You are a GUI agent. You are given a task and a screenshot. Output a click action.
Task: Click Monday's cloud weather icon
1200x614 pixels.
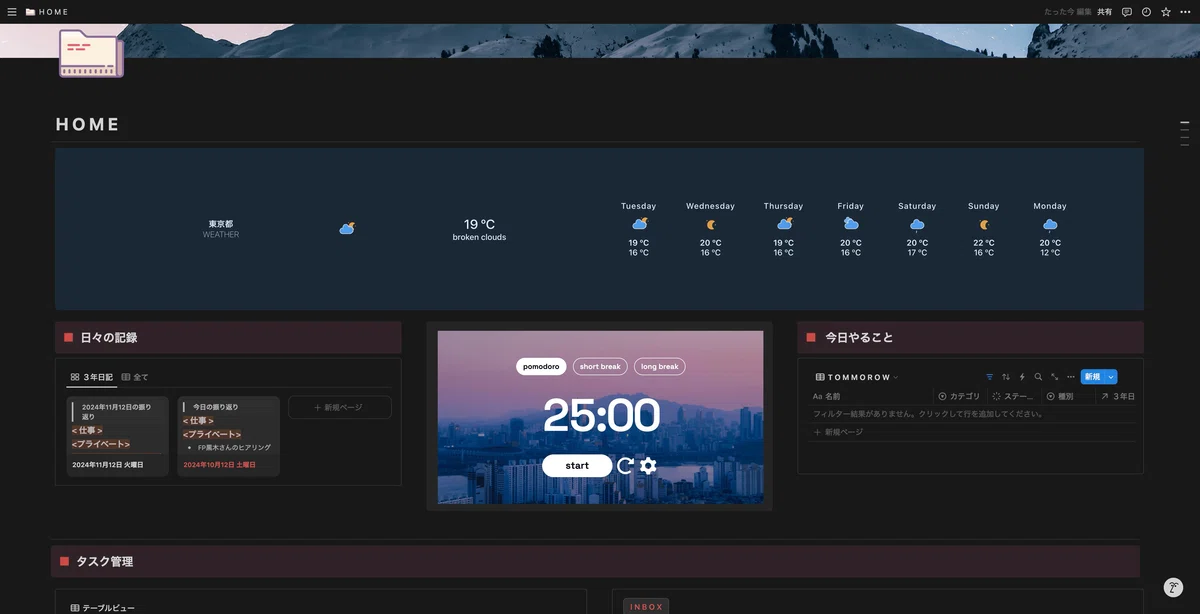coord(1050,224)
